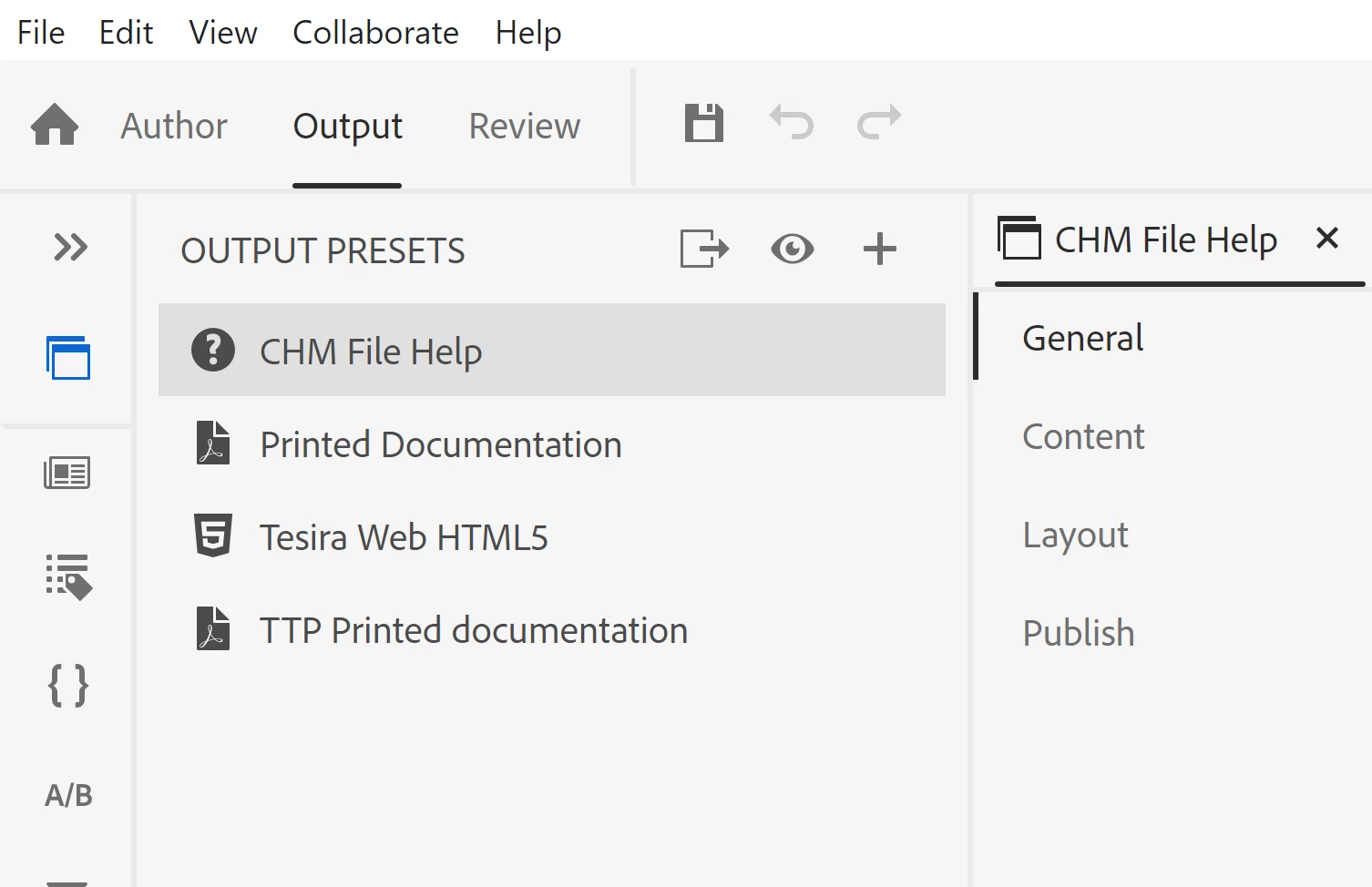Add a new output preset
This screenshot has height=887, width=1372.
click(879, 249)
